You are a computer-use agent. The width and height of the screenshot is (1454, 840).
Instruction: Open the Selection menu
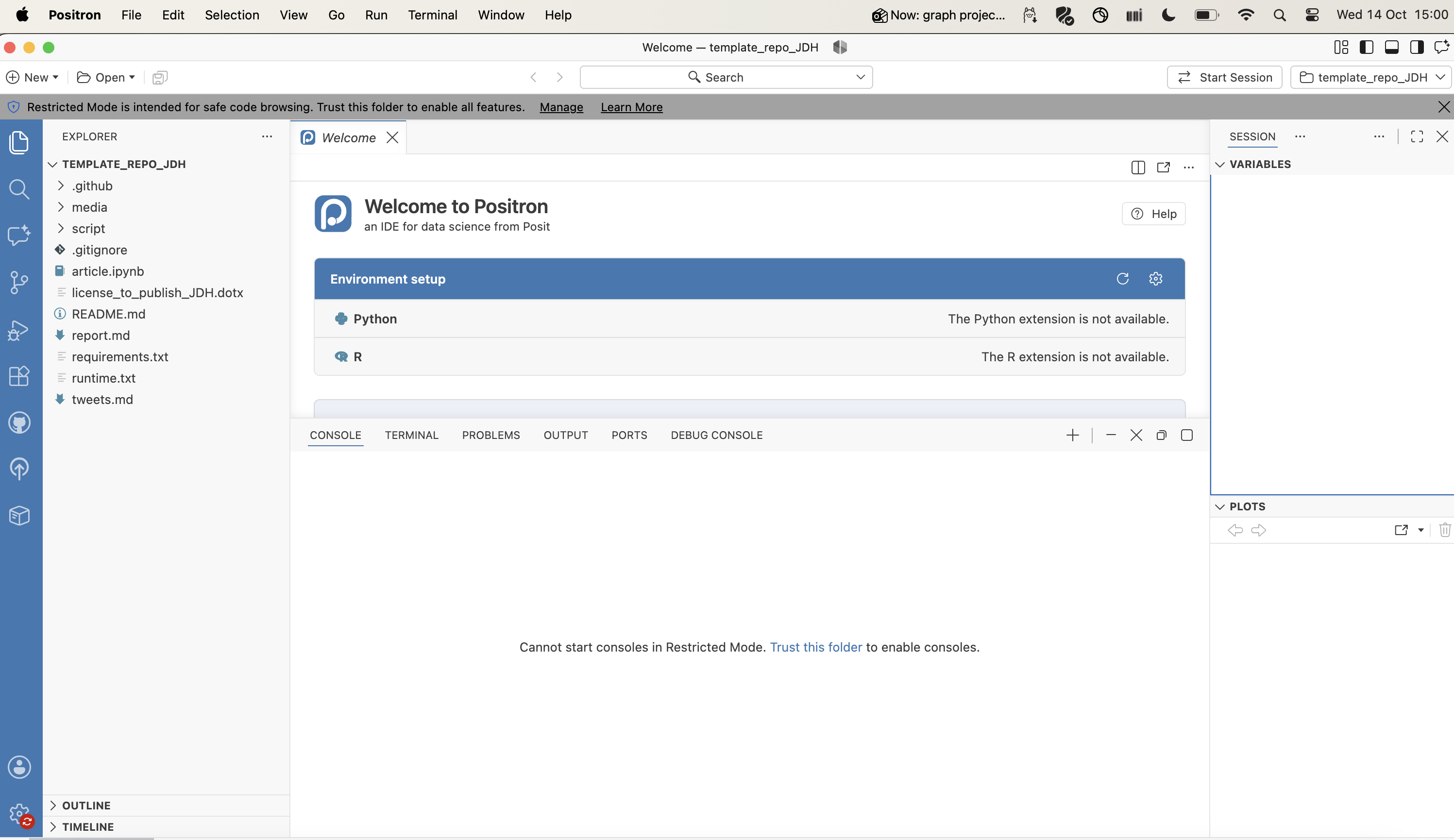[x=232, y=15]
